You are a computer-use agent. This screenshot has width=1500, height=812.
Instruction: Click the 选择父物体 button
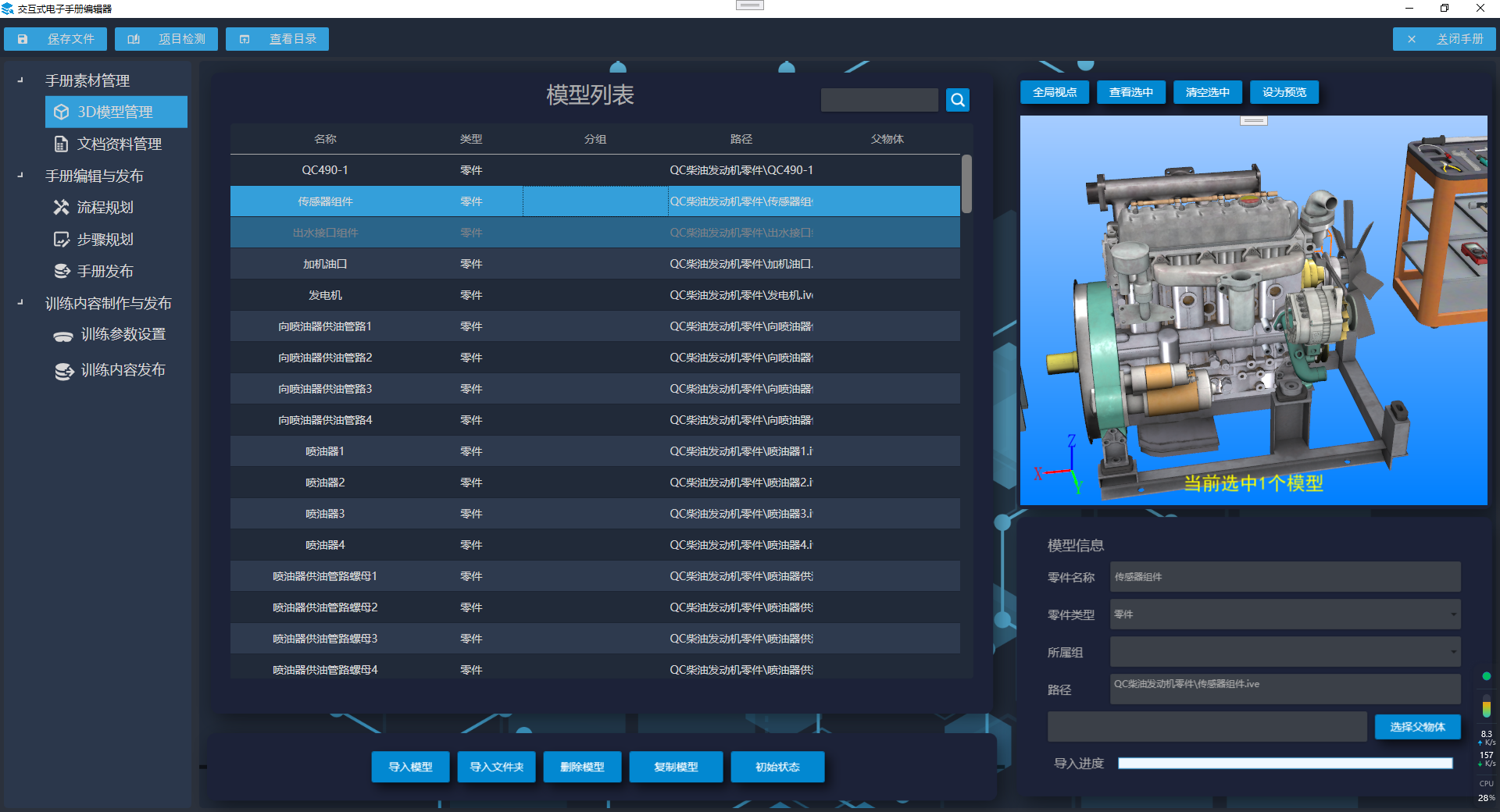1417,727
